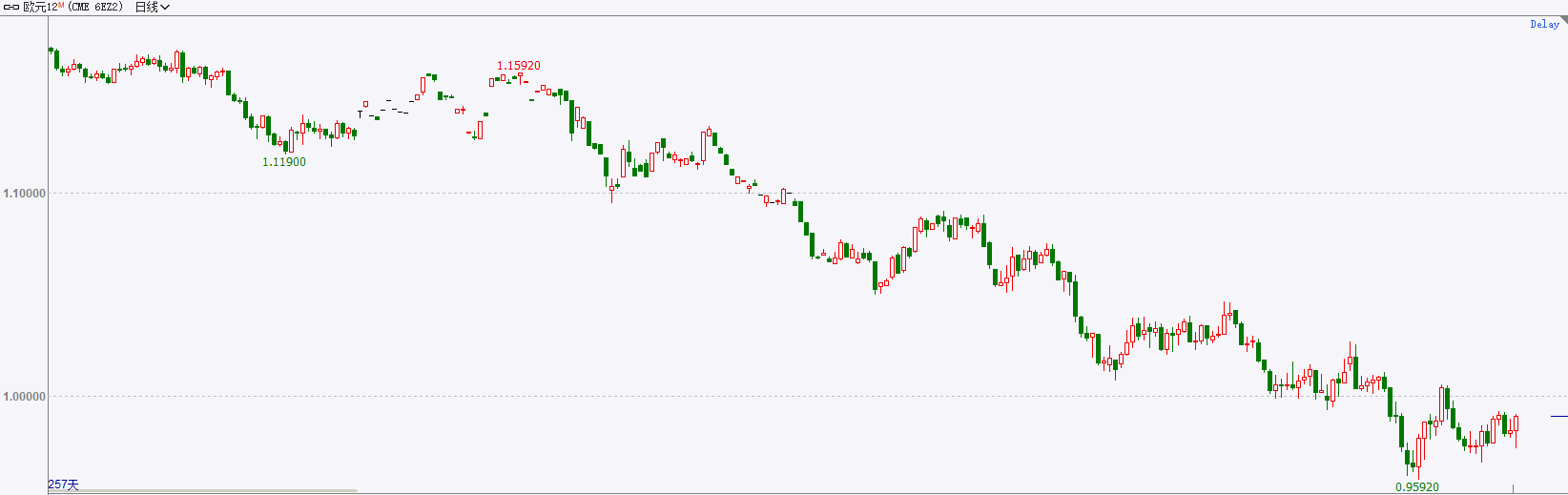Viewport: 1568px width, 495px height.
Task: Click the 257天 day count label
Action: (64, 485)
